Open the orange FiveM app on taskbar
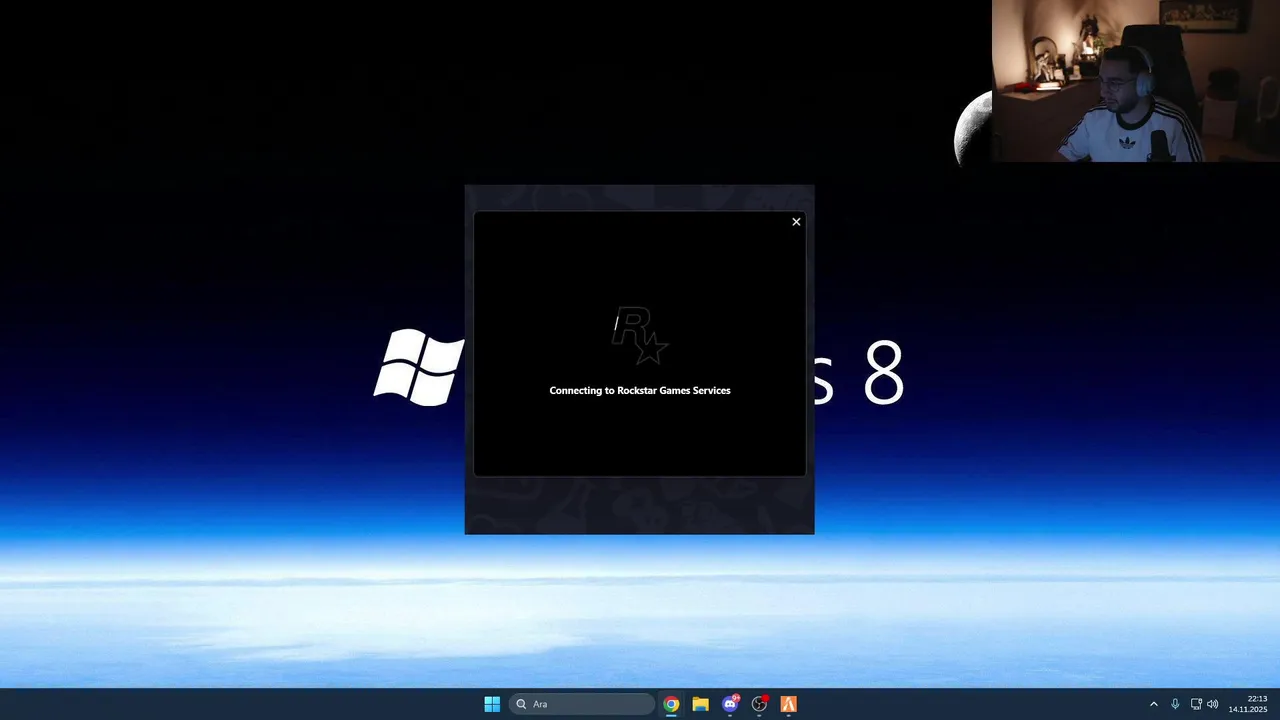1280x720 pixels. click(788, 704)
